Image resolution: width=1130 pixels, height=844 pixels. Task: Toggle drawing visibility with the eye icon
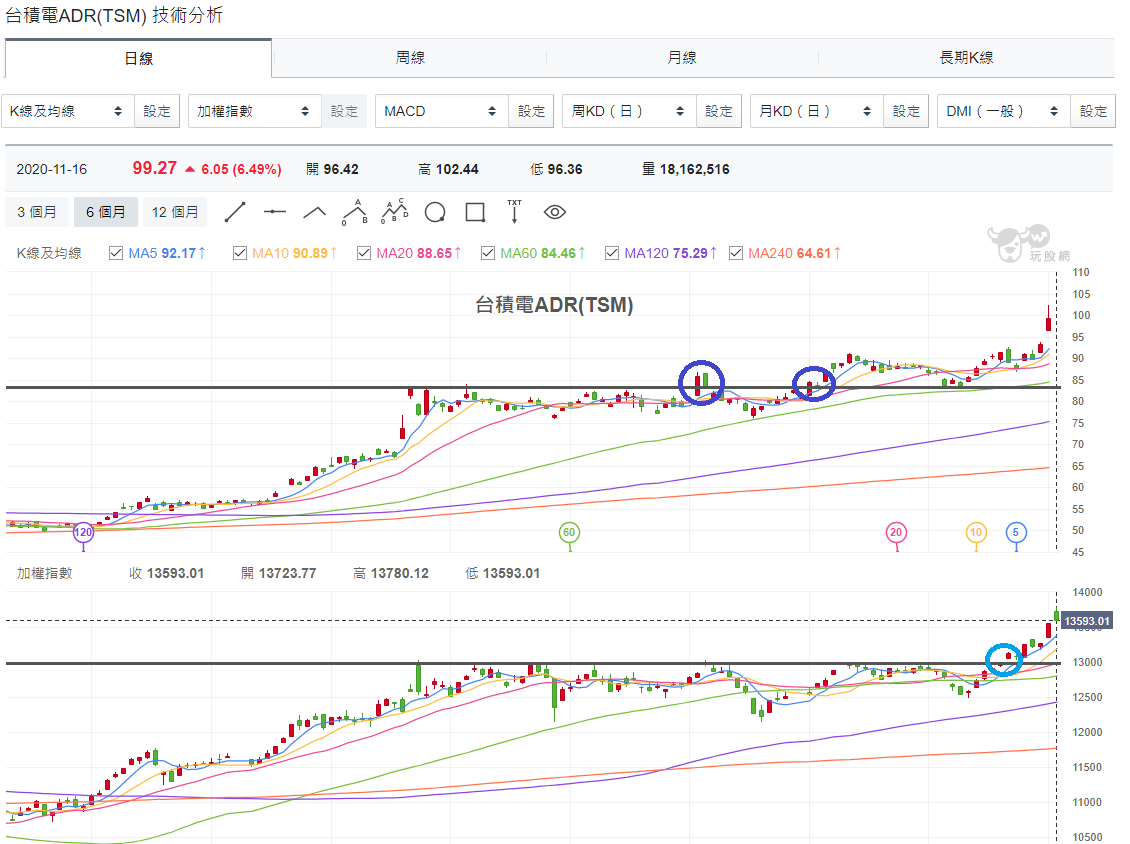tap(555, 212)
